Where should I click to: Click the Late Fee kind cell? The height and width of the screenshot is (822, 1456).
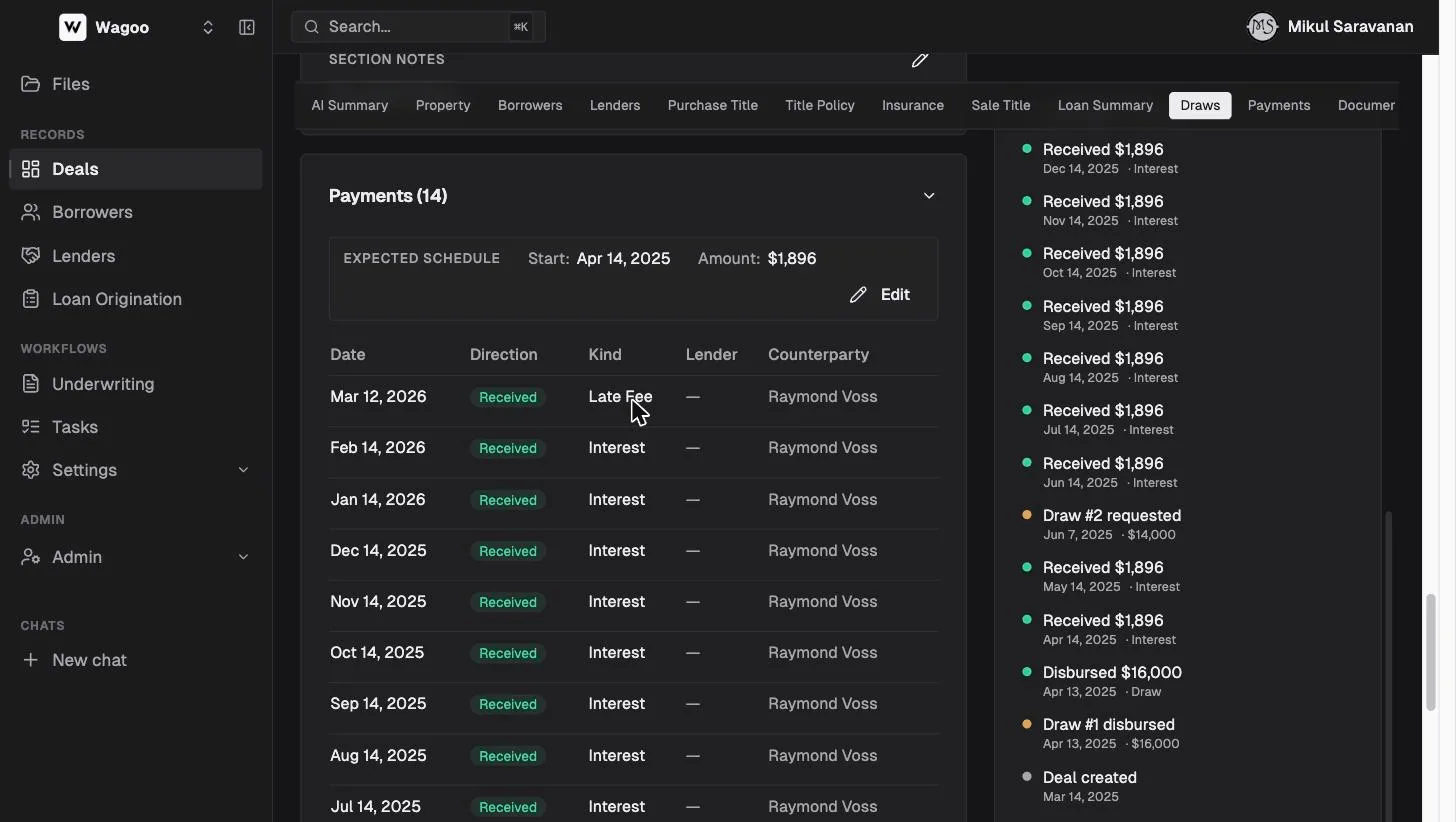pyautogui.click(x=620, y=397)
